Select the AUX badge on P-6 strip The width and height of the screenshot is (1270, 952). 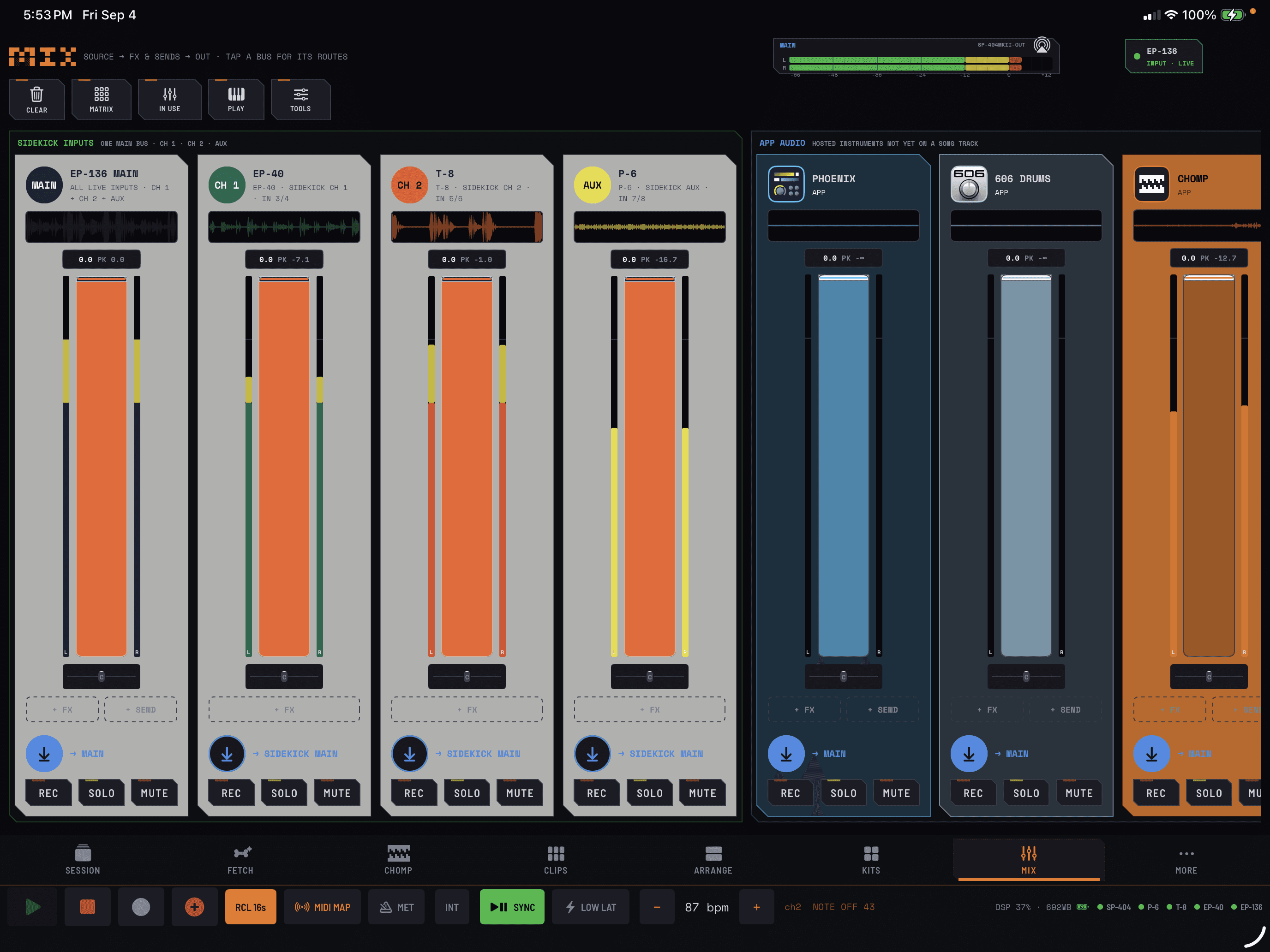[593, 185]
